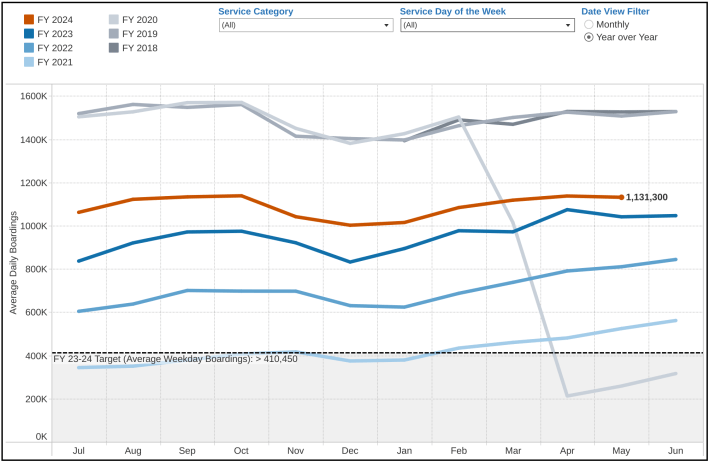Open the Service Category dropdown
710x463 pixels.
click(304, 25)
